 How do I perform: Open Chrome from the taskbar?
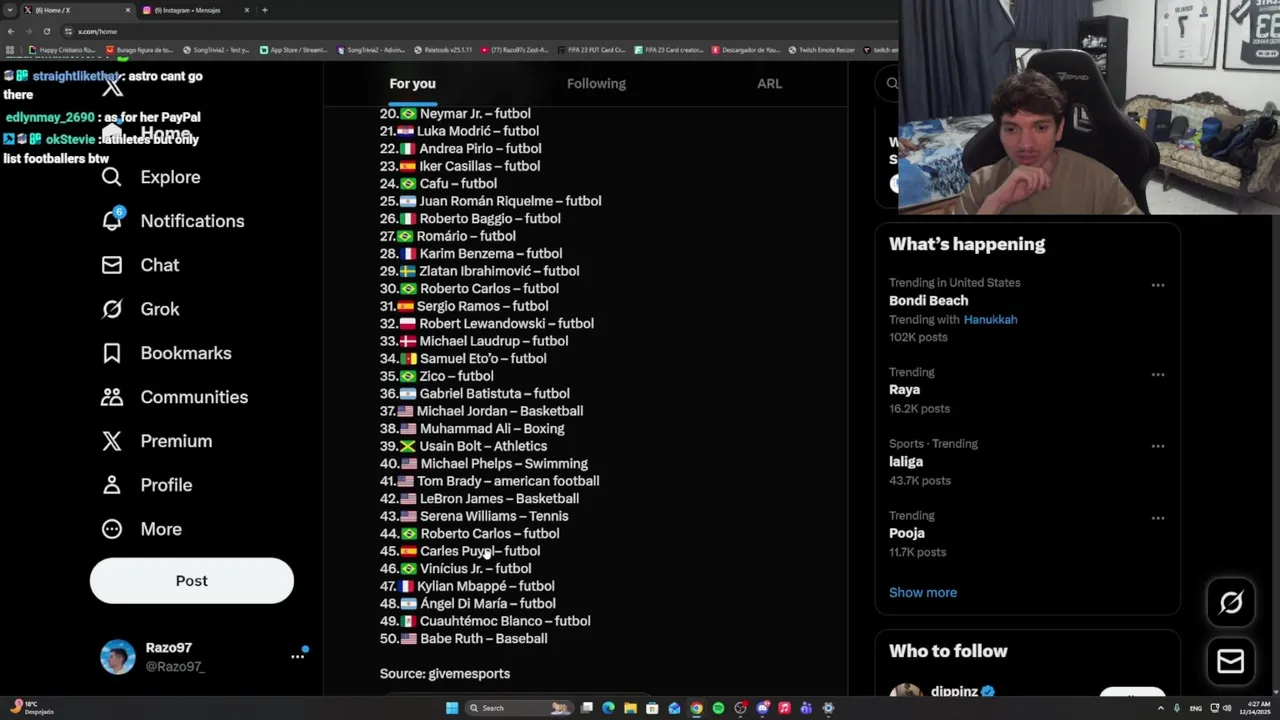point(696,708)
